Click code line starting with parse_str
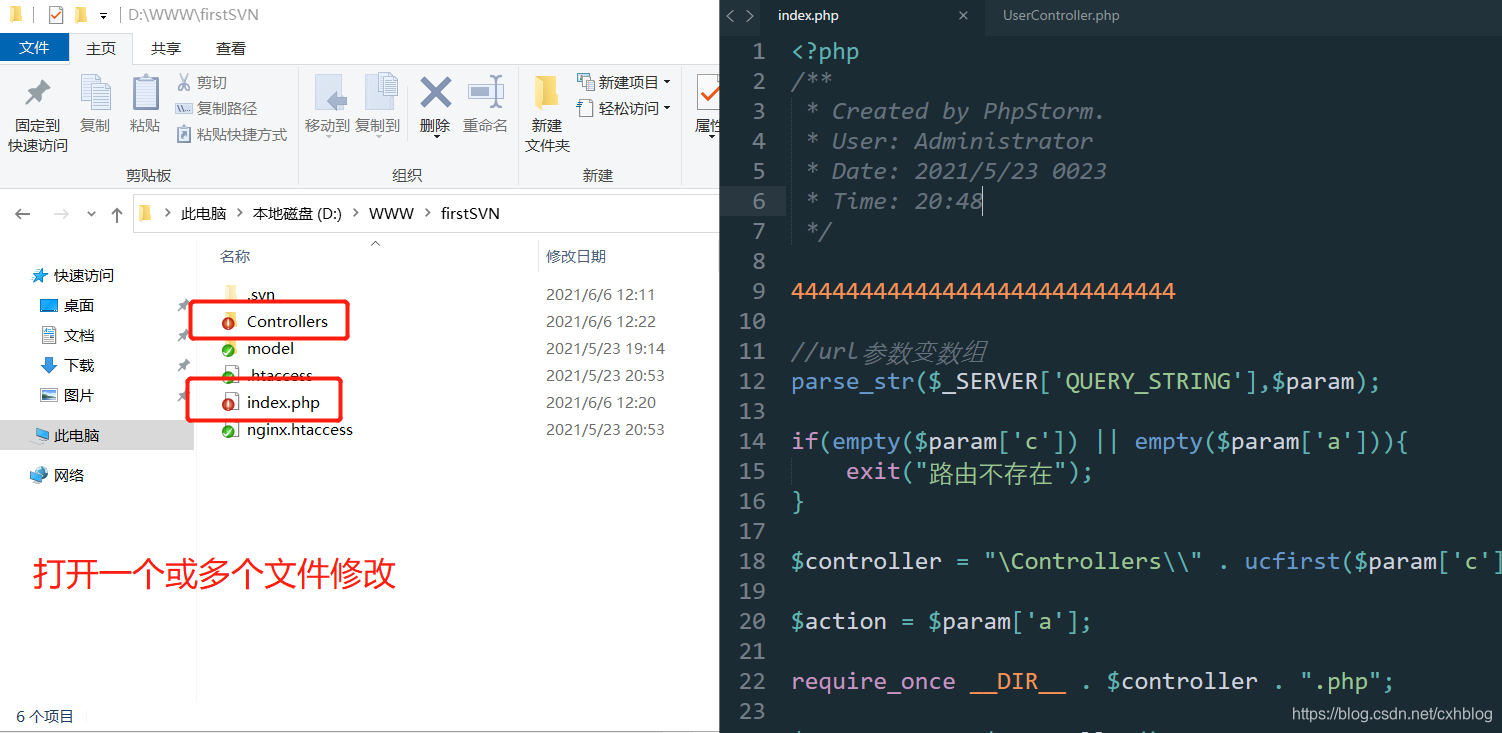 click(x=1086, y=382)
